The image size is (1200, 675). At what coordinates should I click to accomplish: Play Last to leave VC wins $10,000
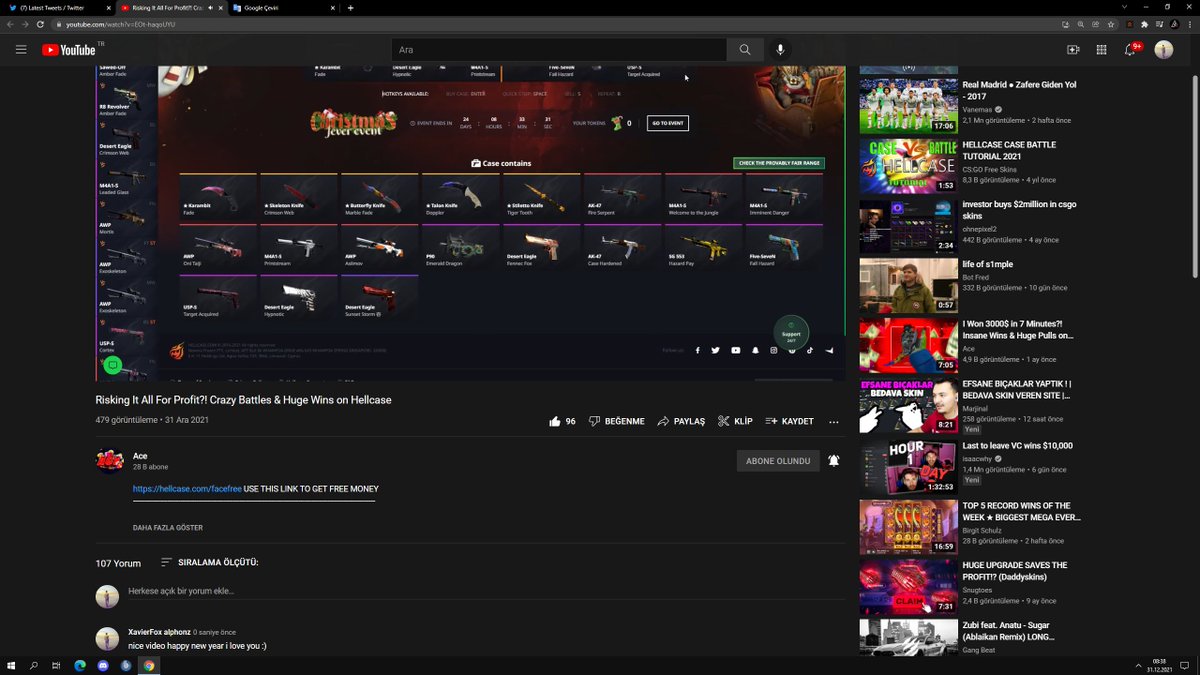click(909, 467)
